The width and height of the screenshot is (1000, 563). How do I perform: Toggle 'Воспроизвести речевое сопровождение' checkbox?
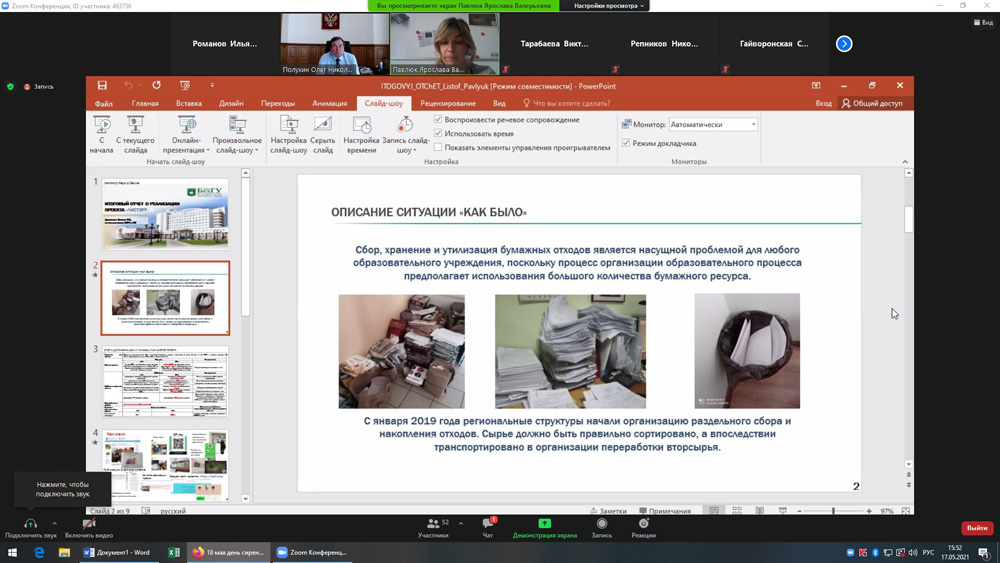[x=438, y=120]
